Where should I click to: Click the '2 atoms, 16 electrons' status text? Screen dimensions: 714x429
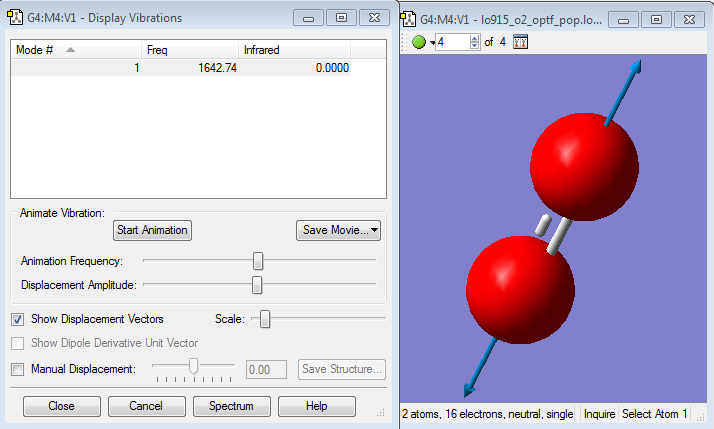point(487,414)
